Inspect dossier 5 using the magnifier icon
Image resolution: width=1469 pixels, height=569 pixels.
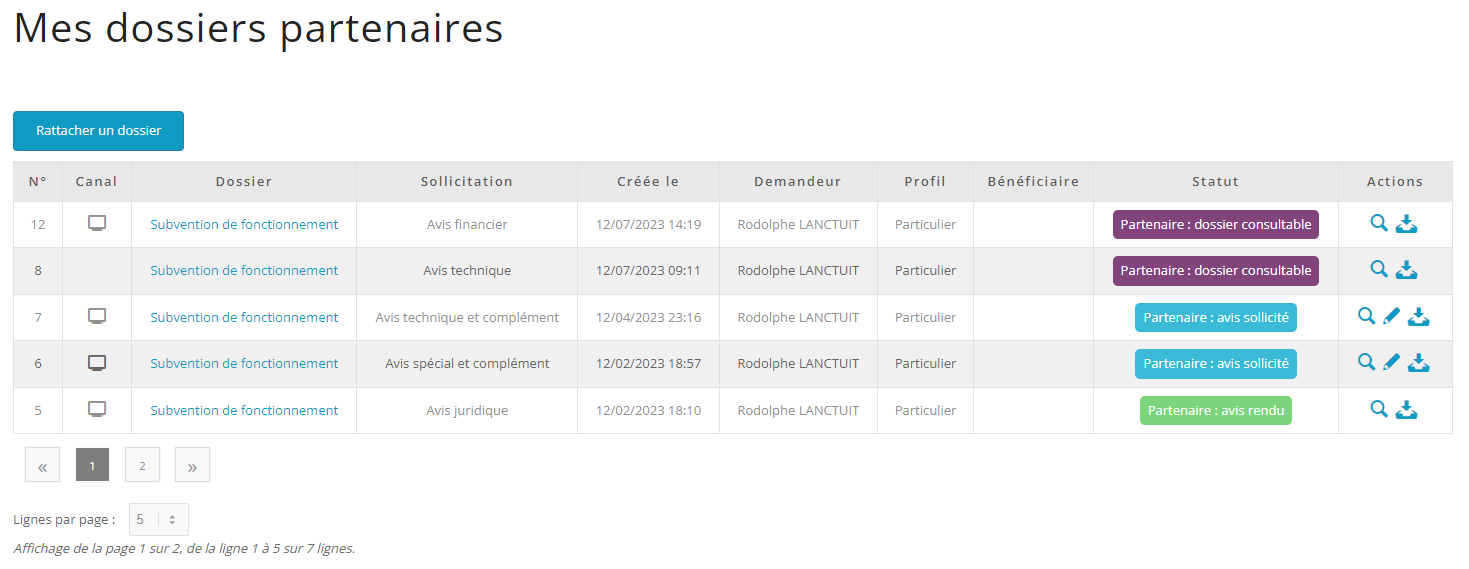click(1379, 409)
